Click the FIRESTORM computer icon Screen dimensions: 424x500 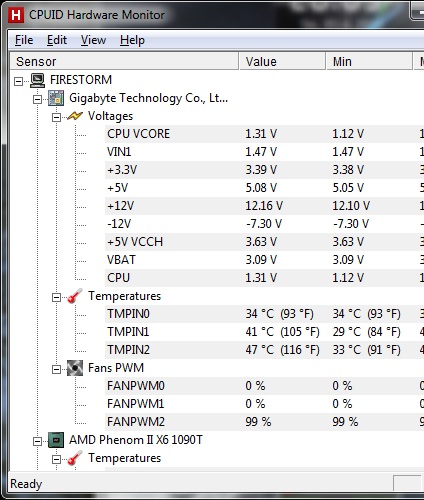tap(38, 80)
